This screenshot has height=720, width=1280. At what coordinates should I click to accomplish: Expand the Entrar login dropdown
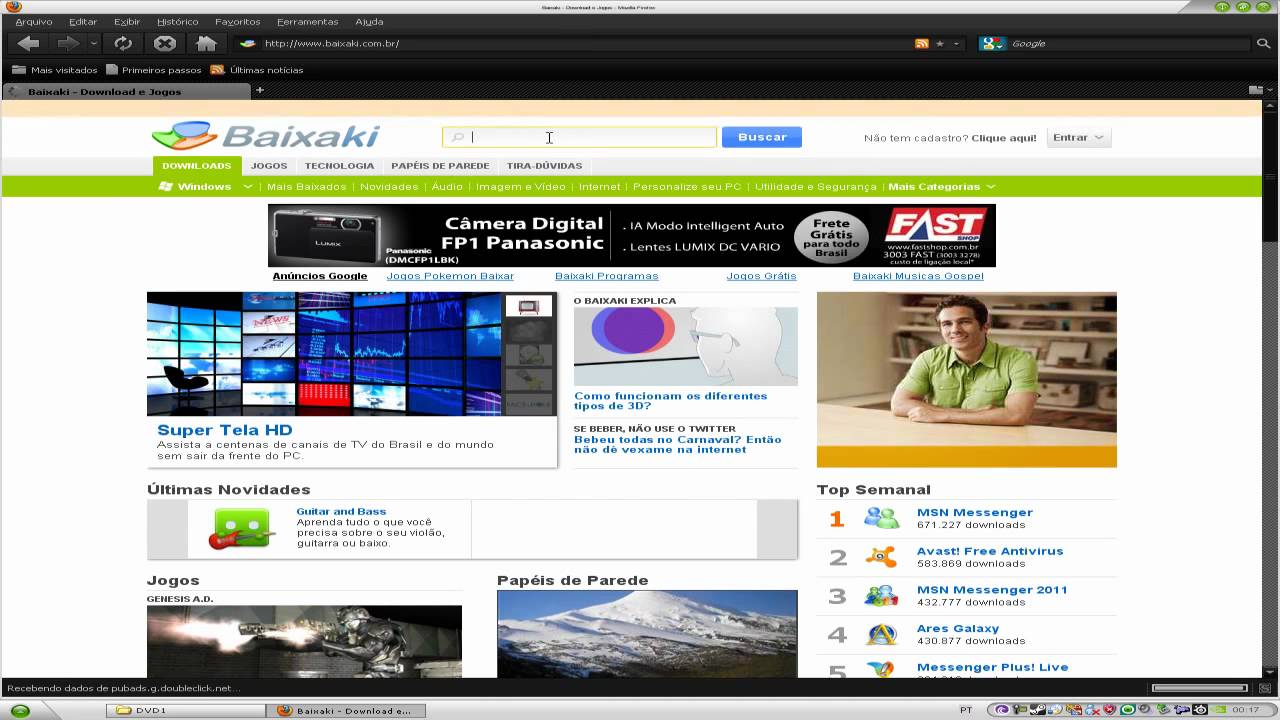click(x=1078, y=138)
